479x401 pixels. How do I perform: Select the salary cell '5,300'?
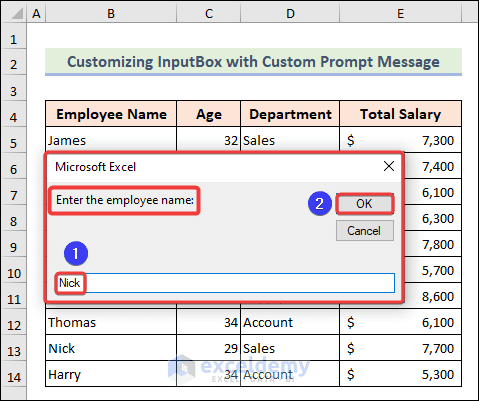tap(400, 374)
